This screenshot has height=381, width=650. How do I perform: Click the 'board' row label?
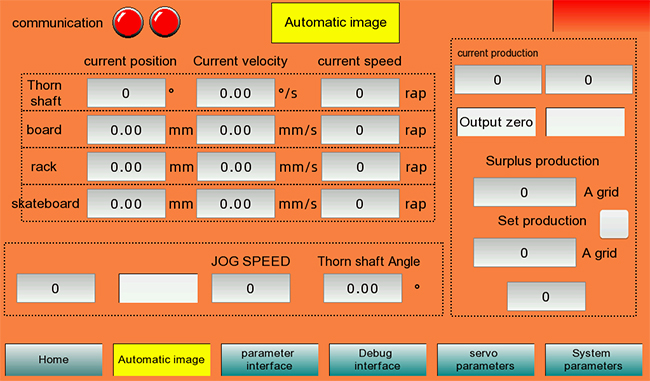44,130
